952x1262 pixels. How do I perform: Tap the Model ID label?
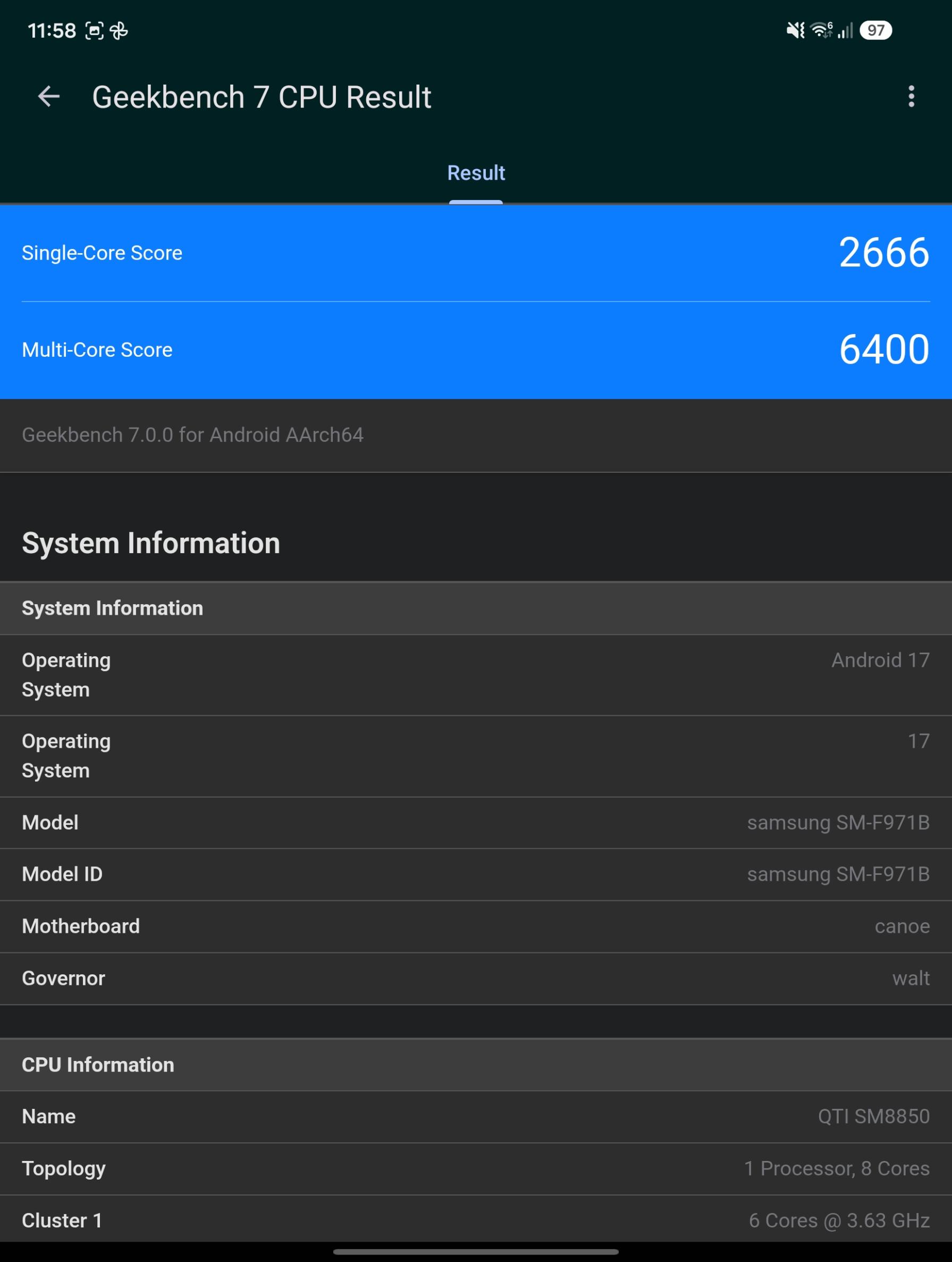(x=62, y=874)
